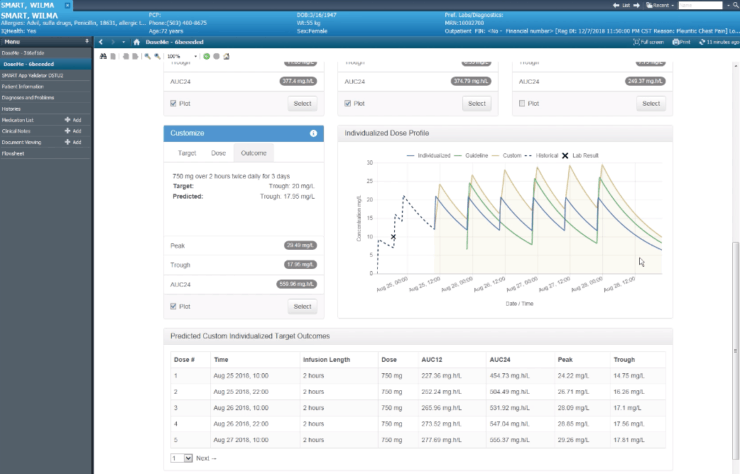Click the Print icon

[x=676, y=42]
